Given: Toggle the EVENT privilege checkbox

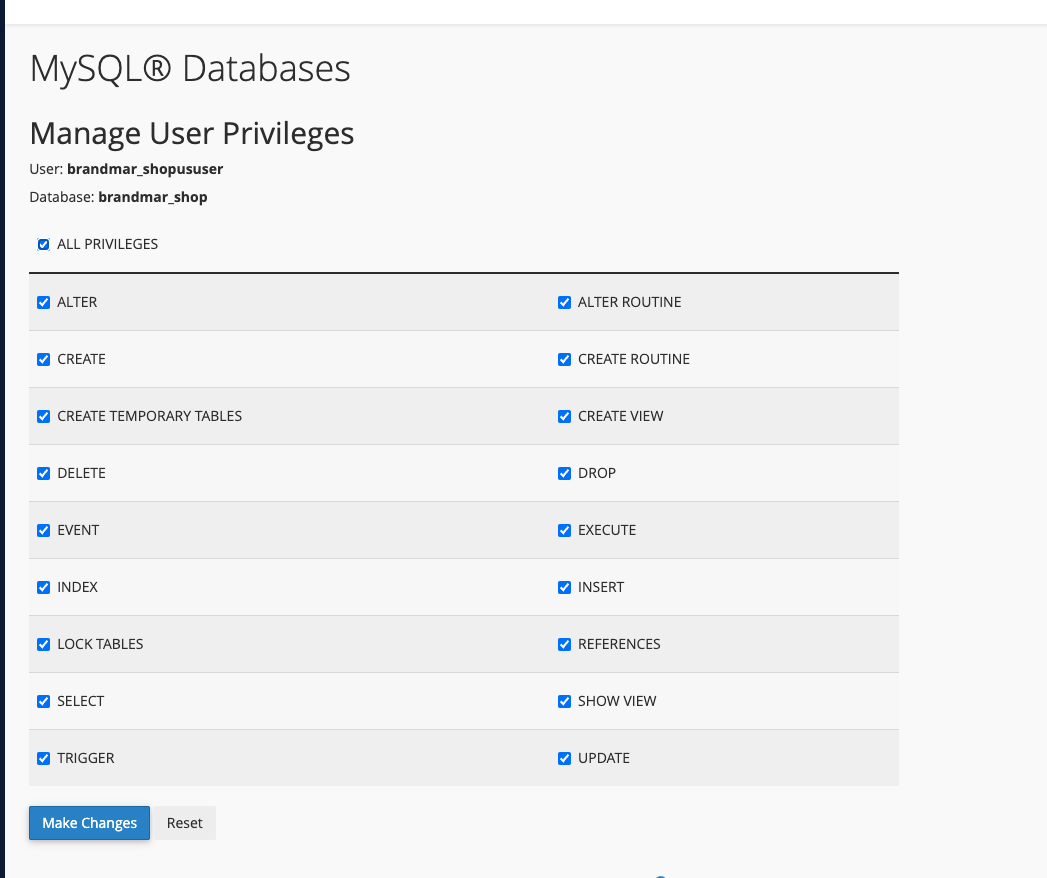Looking at the screenshot, I should 43,530.
